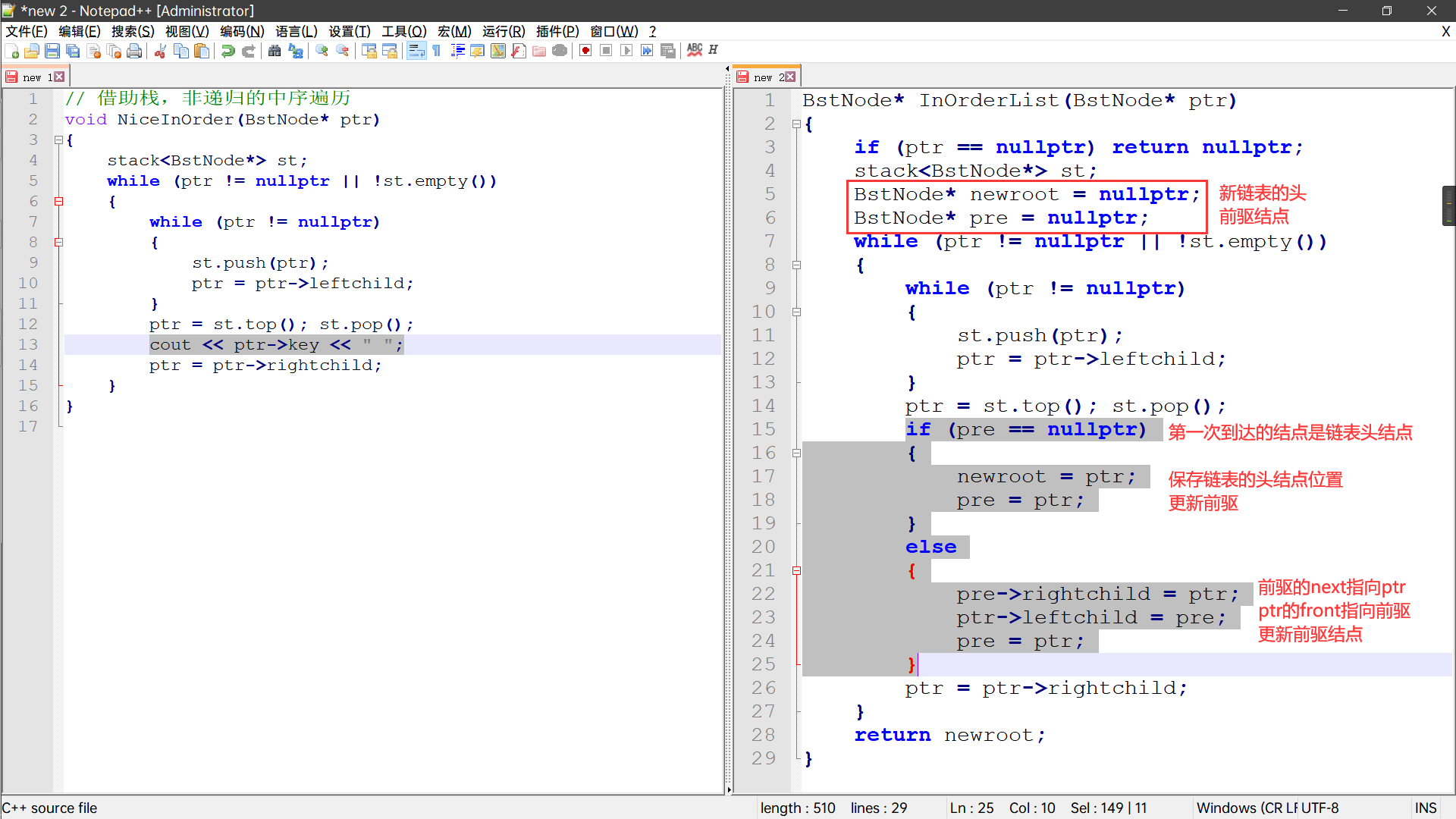The width and height of the screenshot is (1456, 819).
Task: Click the Save file toolbar icon
Action: coord(52,51)
